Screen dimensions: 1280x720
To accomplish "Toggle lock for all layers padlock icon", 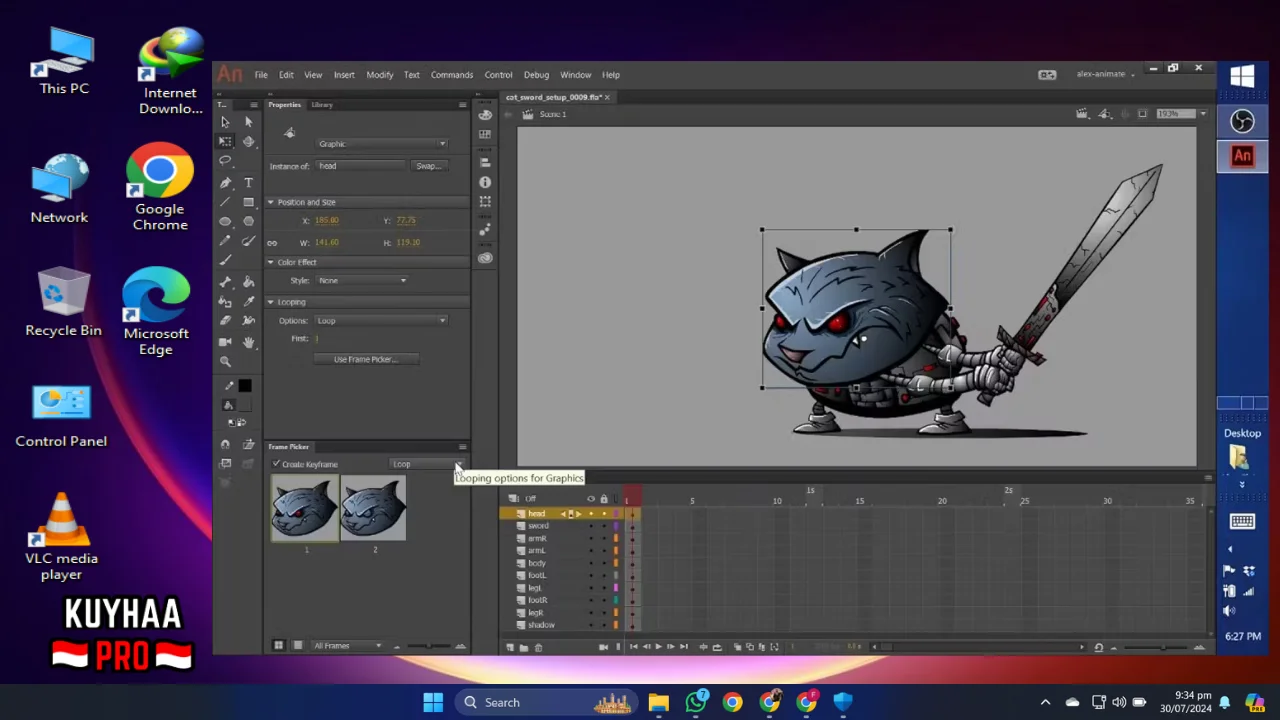I will coord(604,499).
